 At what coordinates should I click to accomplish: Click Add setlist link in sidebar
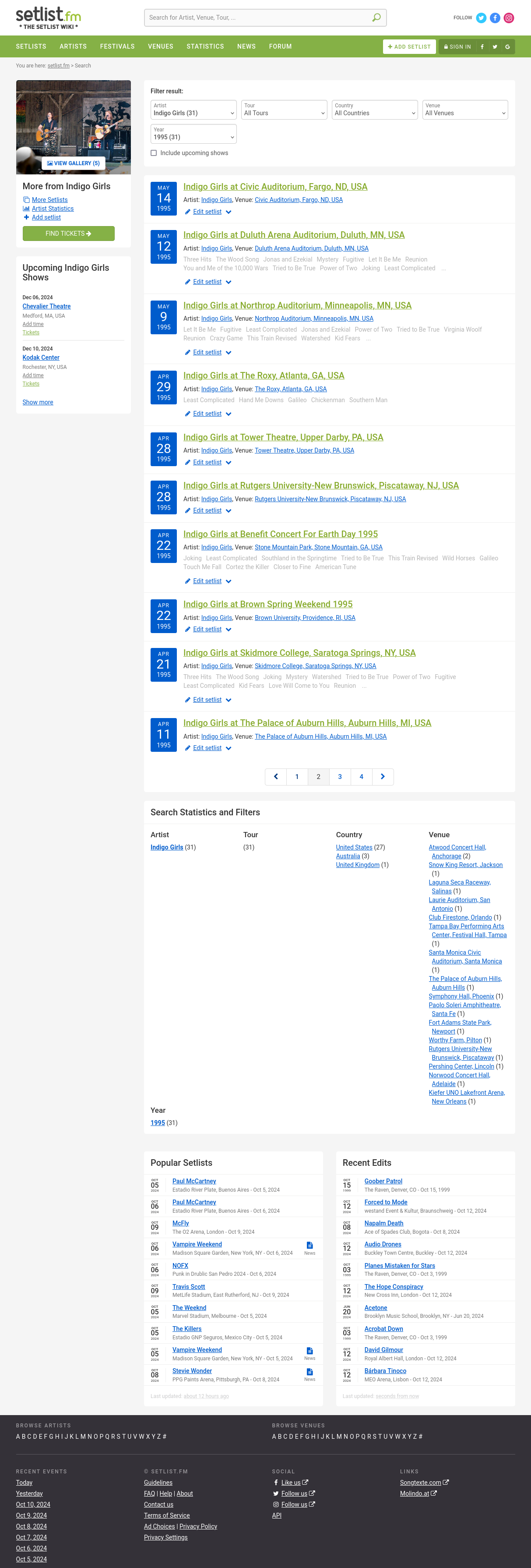[x=46, y=218]
